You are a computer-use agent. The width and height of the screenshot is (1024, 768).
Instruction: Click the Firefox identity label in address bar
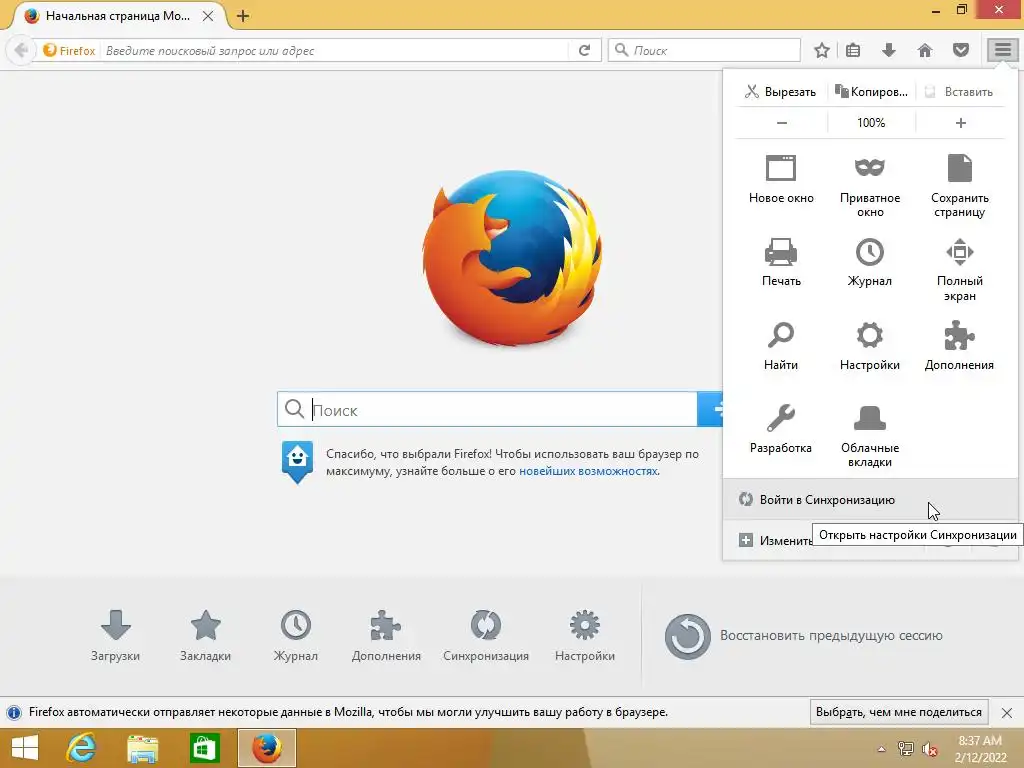tap(69, 50)
